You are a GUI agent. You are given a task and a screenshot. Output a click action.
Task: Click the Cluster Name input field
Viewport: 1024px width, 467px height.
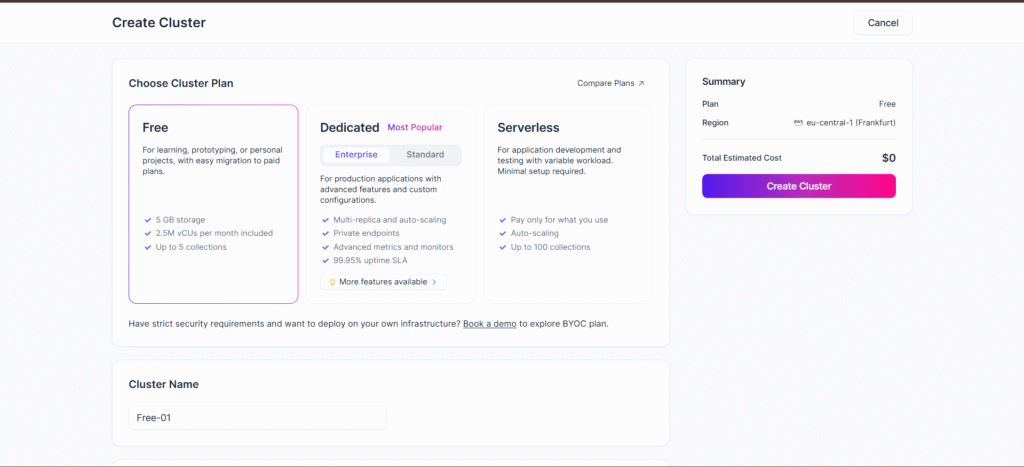(x=257, y=418)
